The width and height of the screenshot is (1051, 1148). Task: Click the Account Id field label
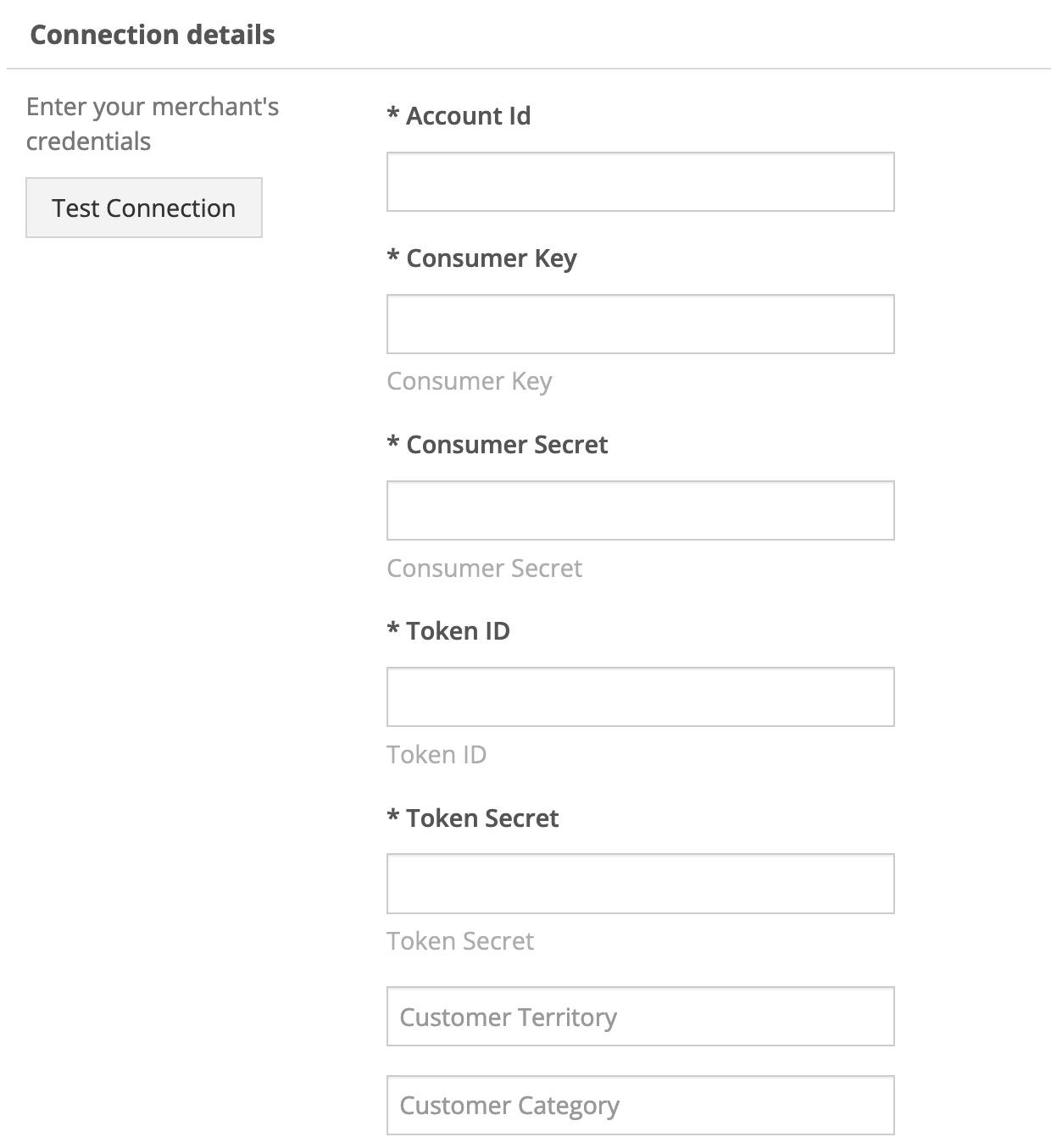click(x=468, y=116)
